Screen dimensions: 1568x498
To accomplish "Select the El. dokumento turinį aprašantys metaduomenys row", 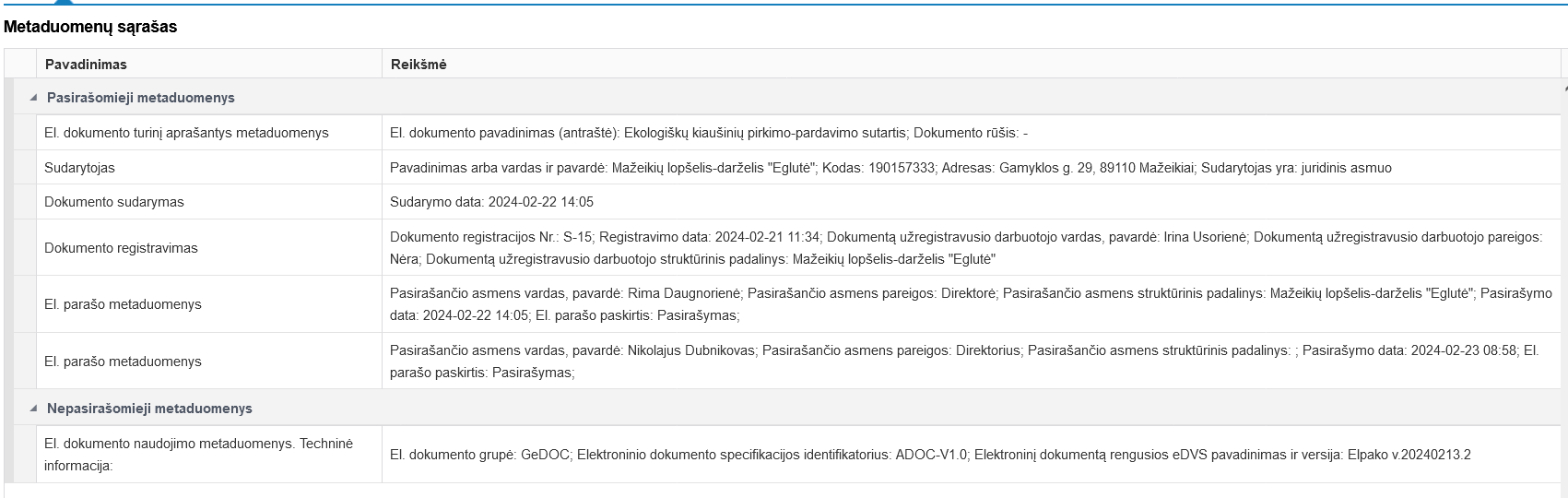I will (x=186, y=133).
